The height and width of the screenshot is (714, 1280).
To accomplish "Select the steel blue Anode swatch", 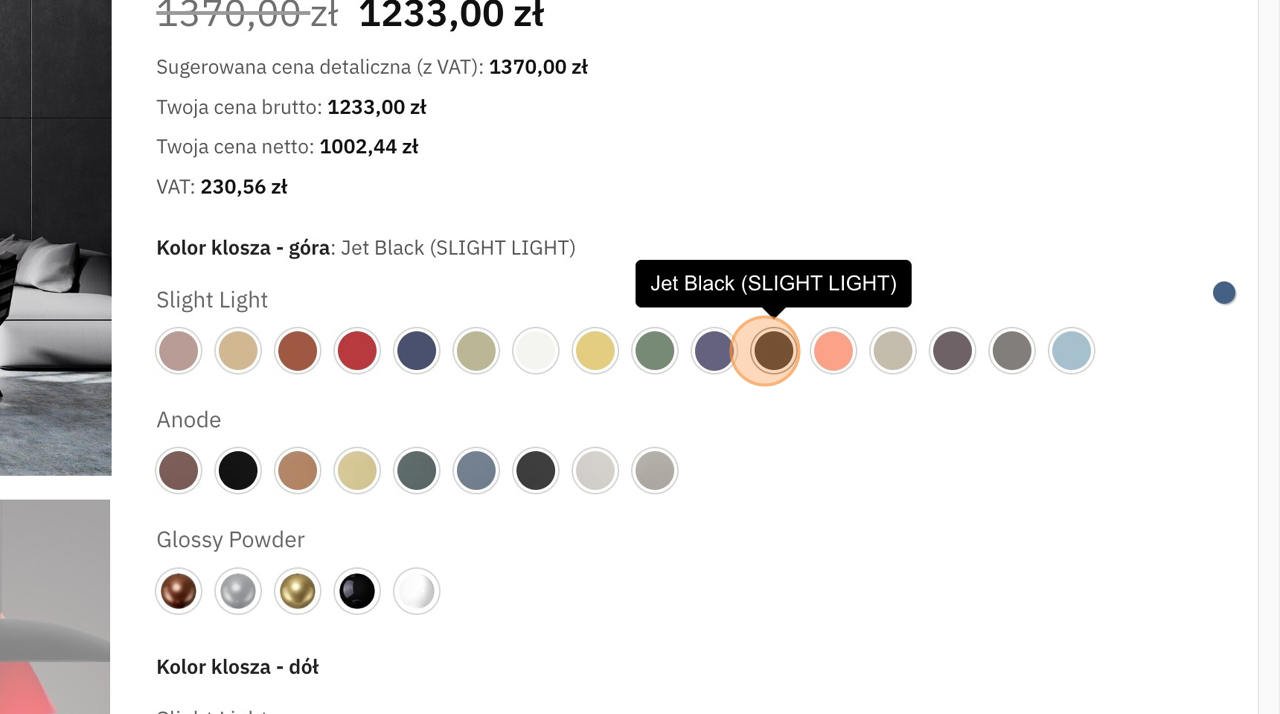I will (x=476, y=471).
